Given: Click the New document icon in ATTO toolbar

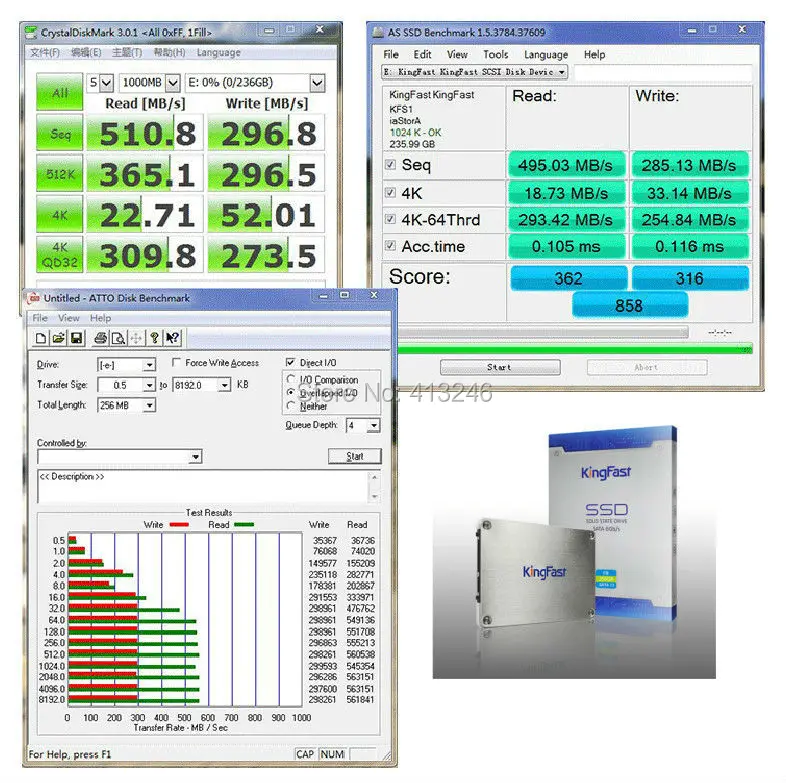Looking at the screenshot, I should point(42,338).
